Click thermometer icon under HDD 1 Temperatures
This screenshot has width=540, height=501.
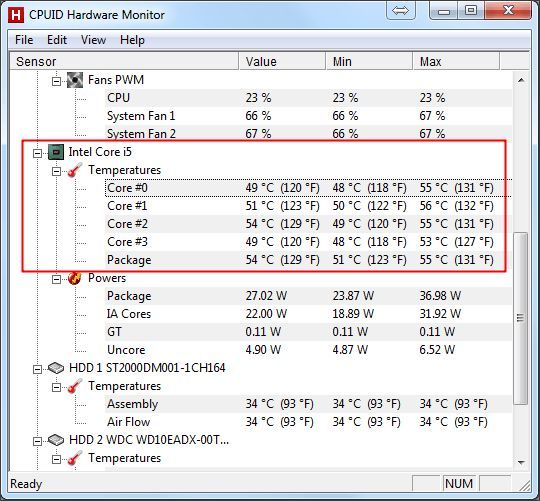tap(75, 386)
